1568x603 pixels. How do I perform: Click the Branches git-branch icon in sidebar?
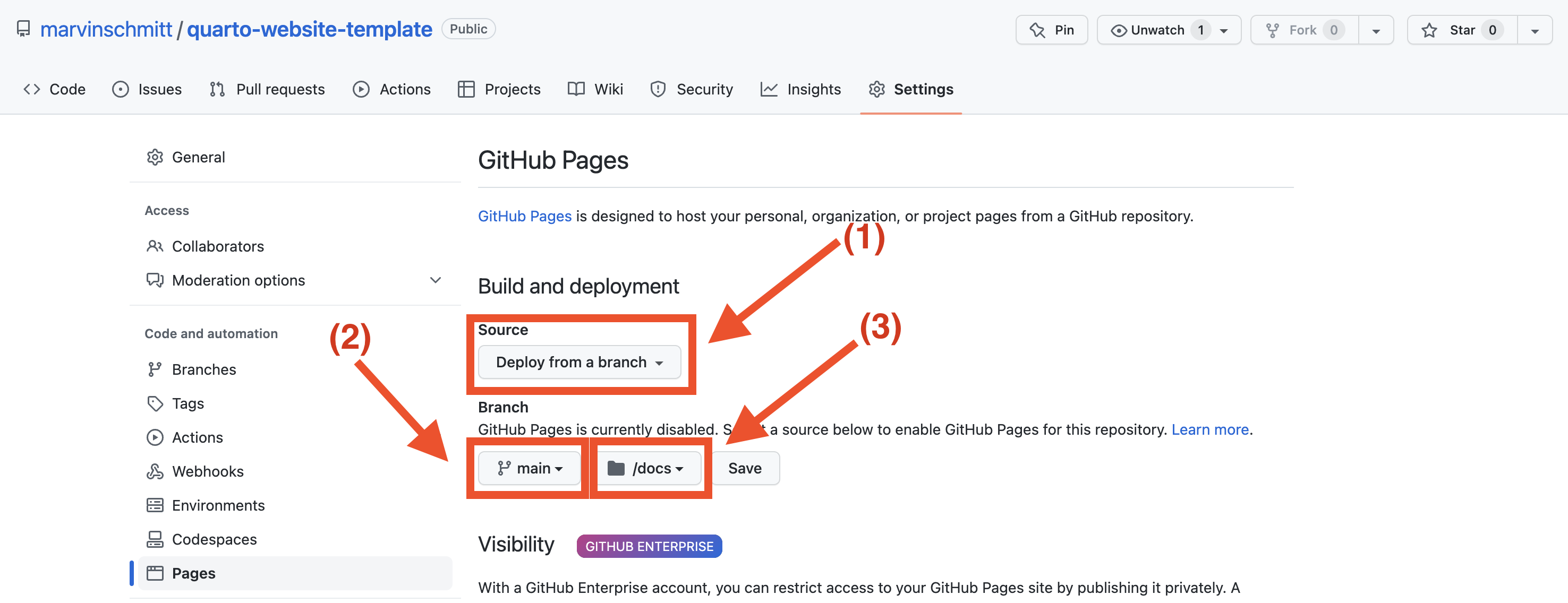point(155,369)
